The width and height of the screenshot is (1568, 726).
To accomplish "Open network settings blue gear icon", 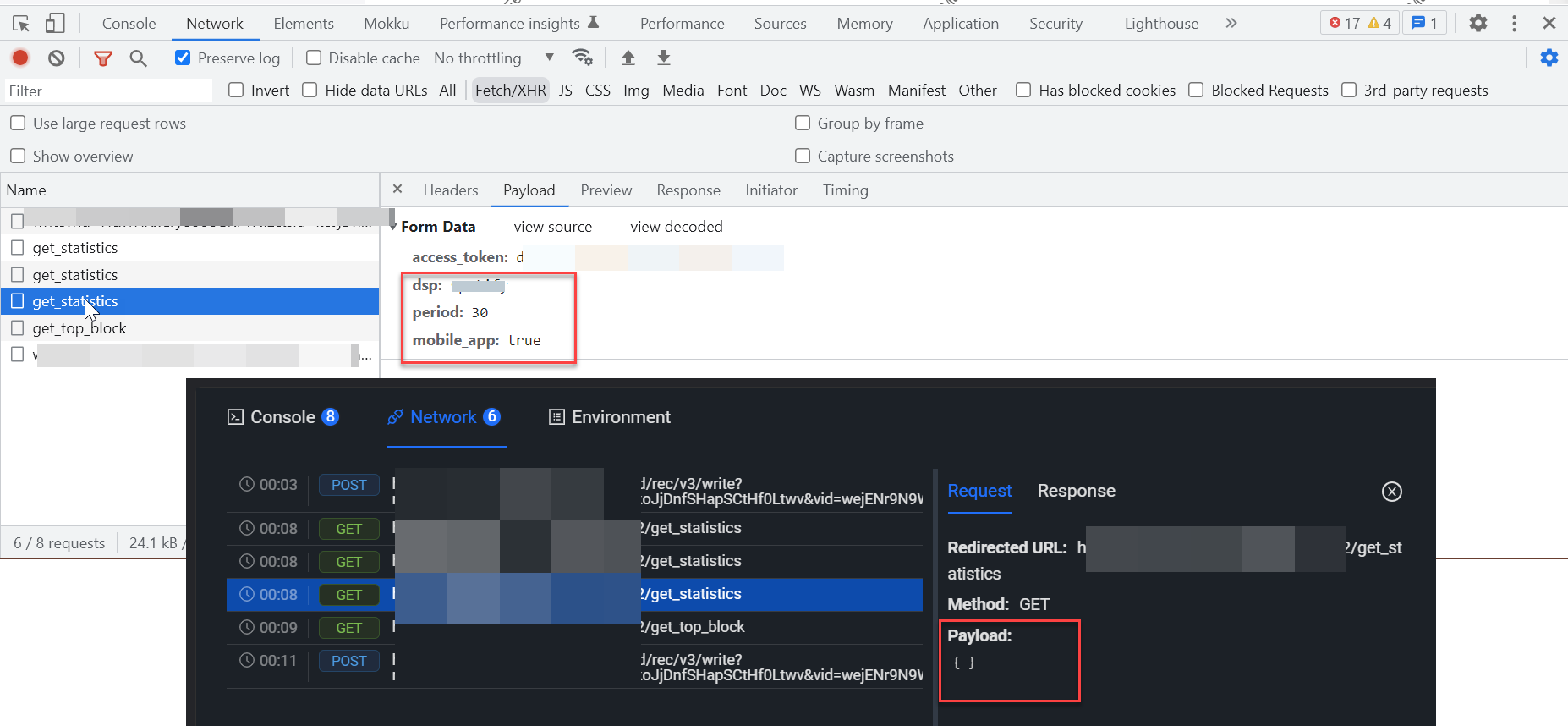I will tap(1549, 58).
